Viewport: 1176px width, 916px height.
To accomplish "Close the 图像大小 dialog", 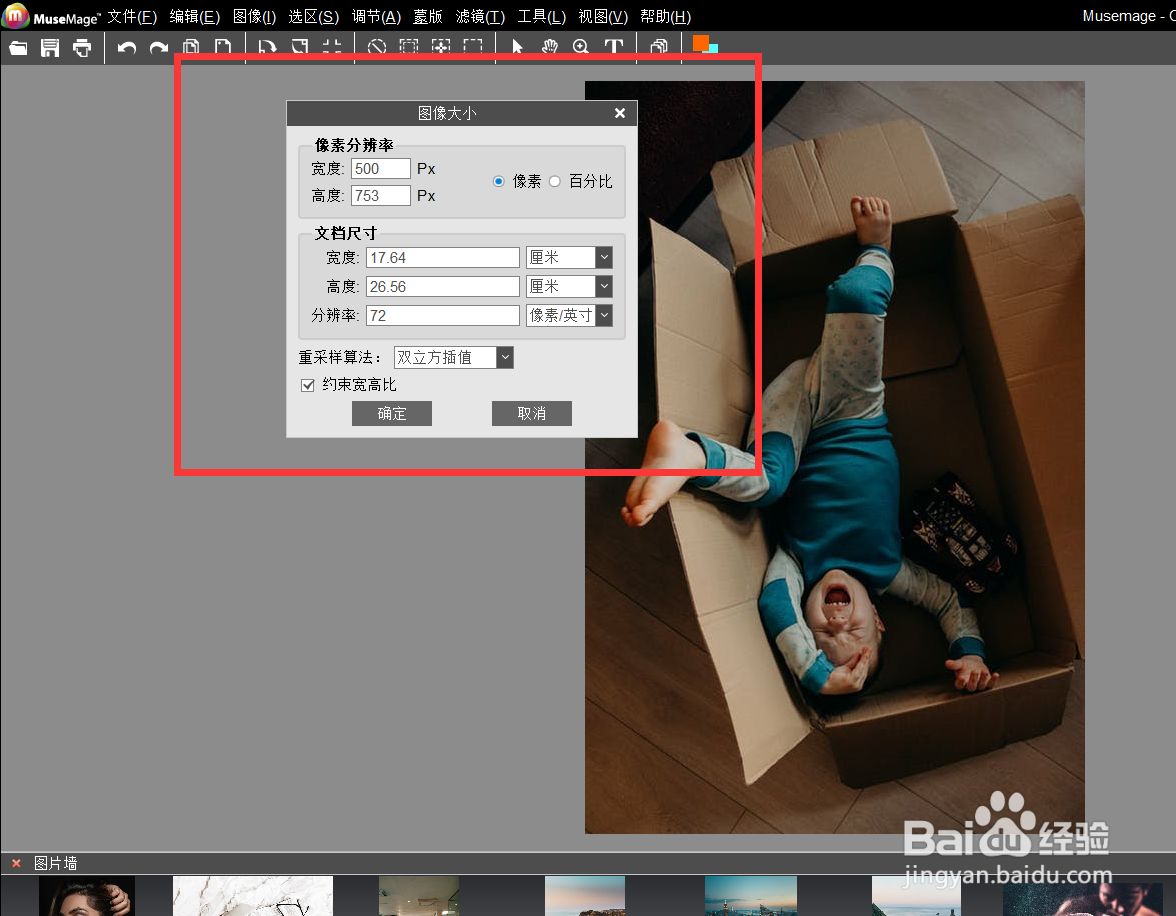I will [x=620, y=113].
